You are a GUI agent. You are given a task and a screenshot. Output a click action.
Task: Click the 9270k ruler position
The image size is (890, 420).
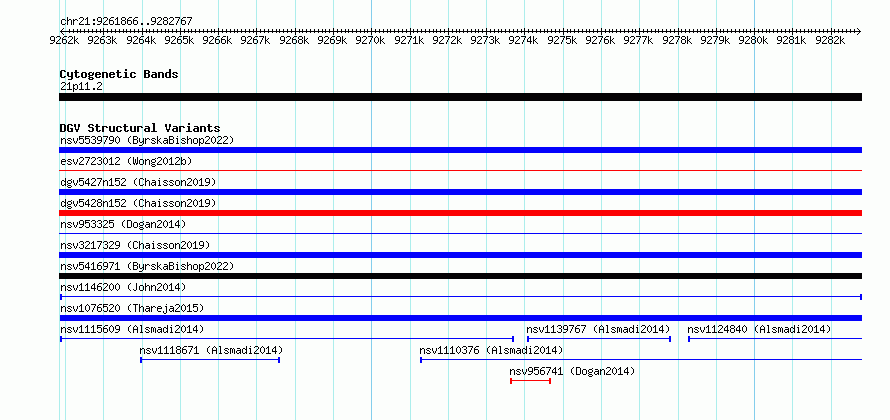371,41
